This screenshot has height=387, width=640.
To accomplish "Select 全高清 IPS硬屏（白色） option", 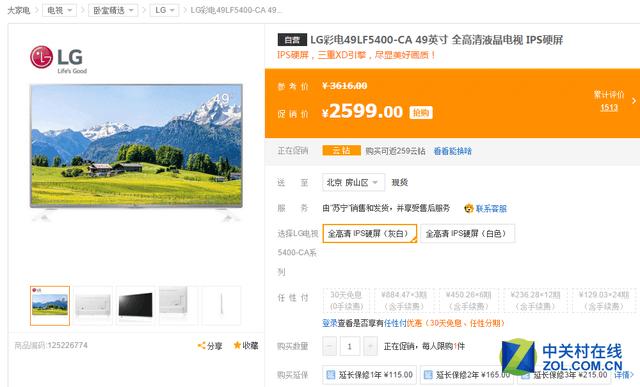I will pos(467,234).
